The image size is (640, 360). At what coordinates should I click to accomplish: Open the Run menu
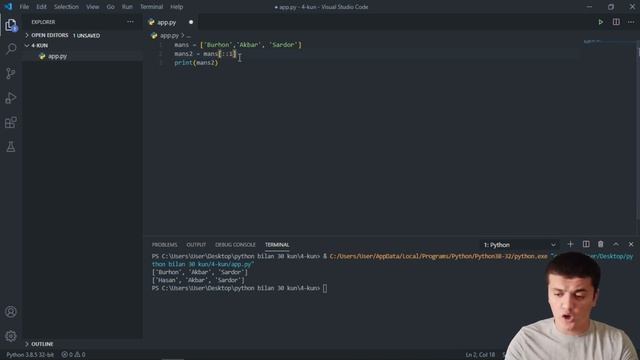127,7
